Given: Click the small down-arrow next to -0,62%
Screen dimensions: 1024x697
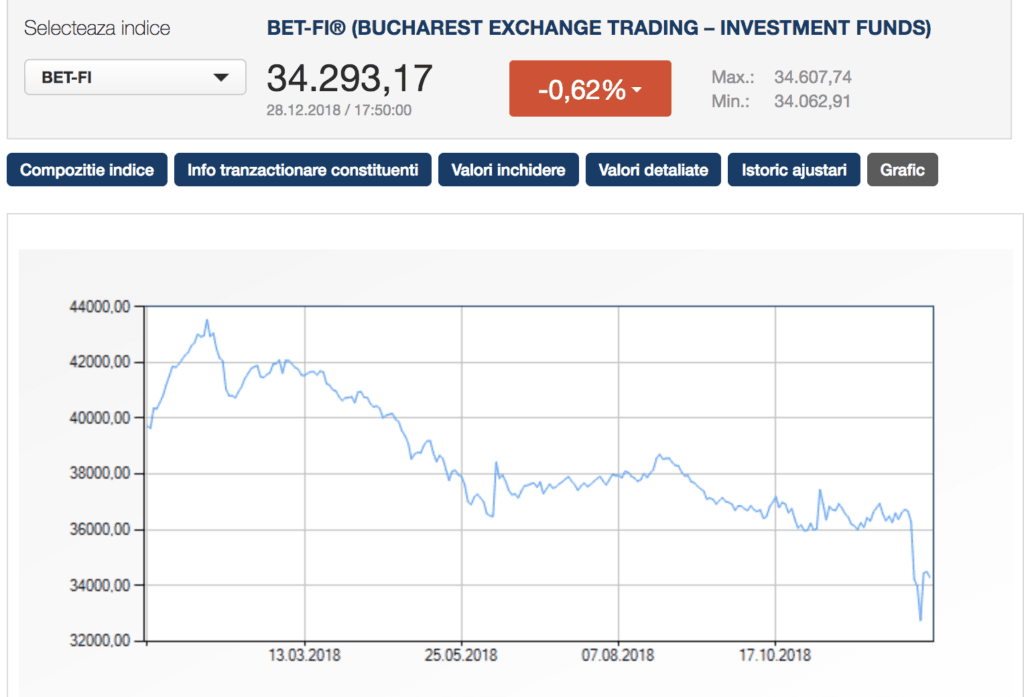Looking at the screenshot, I should 637,89.
